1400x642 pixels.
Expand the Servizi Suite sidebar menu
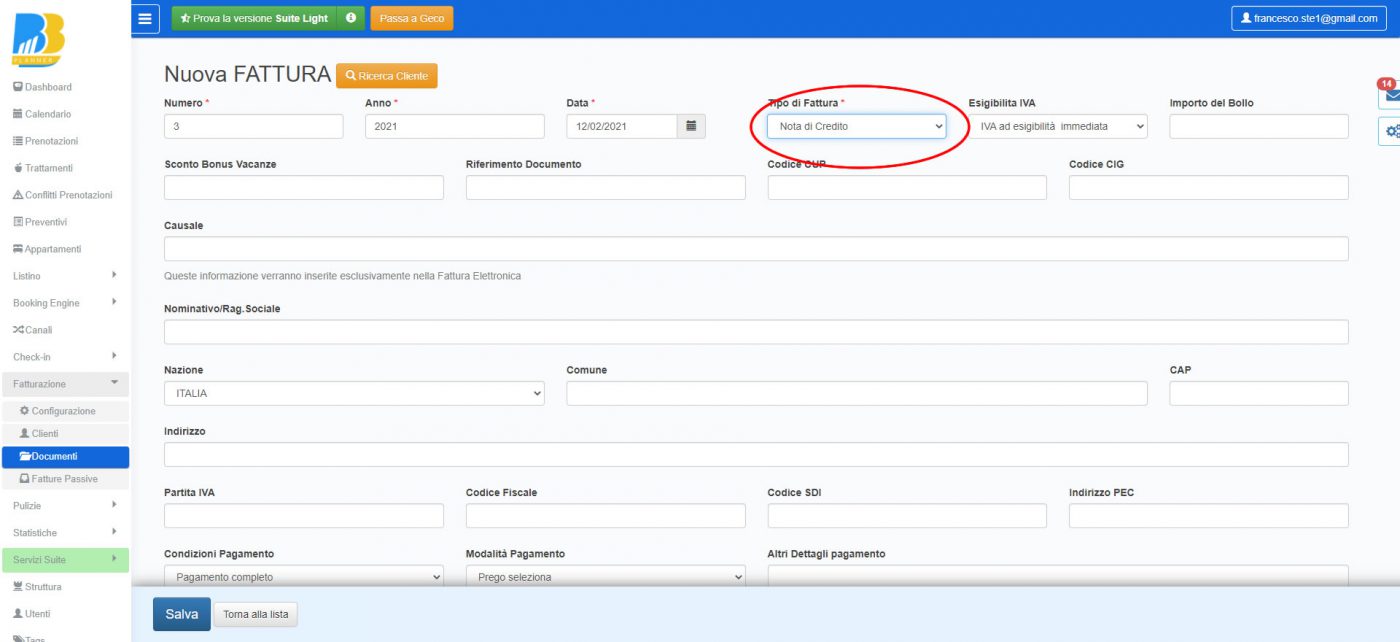click(65, 560)
